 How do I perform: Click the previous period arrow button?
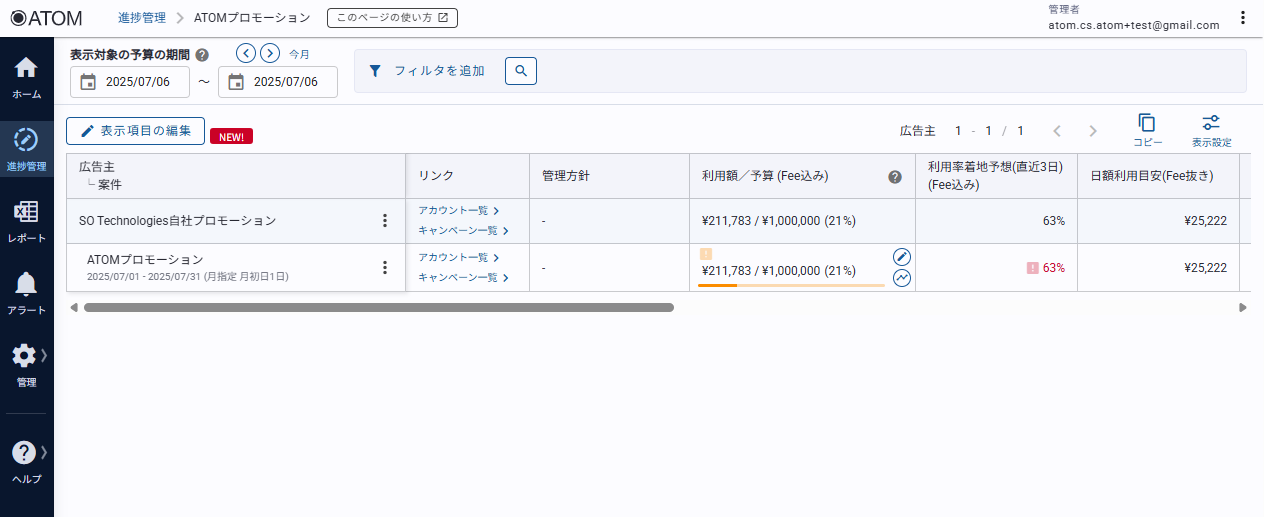pyautogui.click(x=246, y=53)
